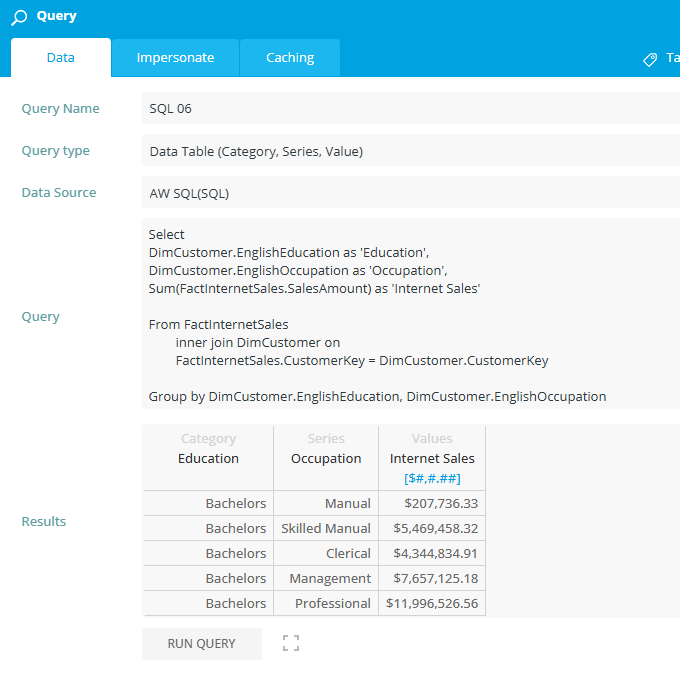This screenshot has width=680, height=680.
Task: Open the Impersonate tab
Action: tap(175, 58)
